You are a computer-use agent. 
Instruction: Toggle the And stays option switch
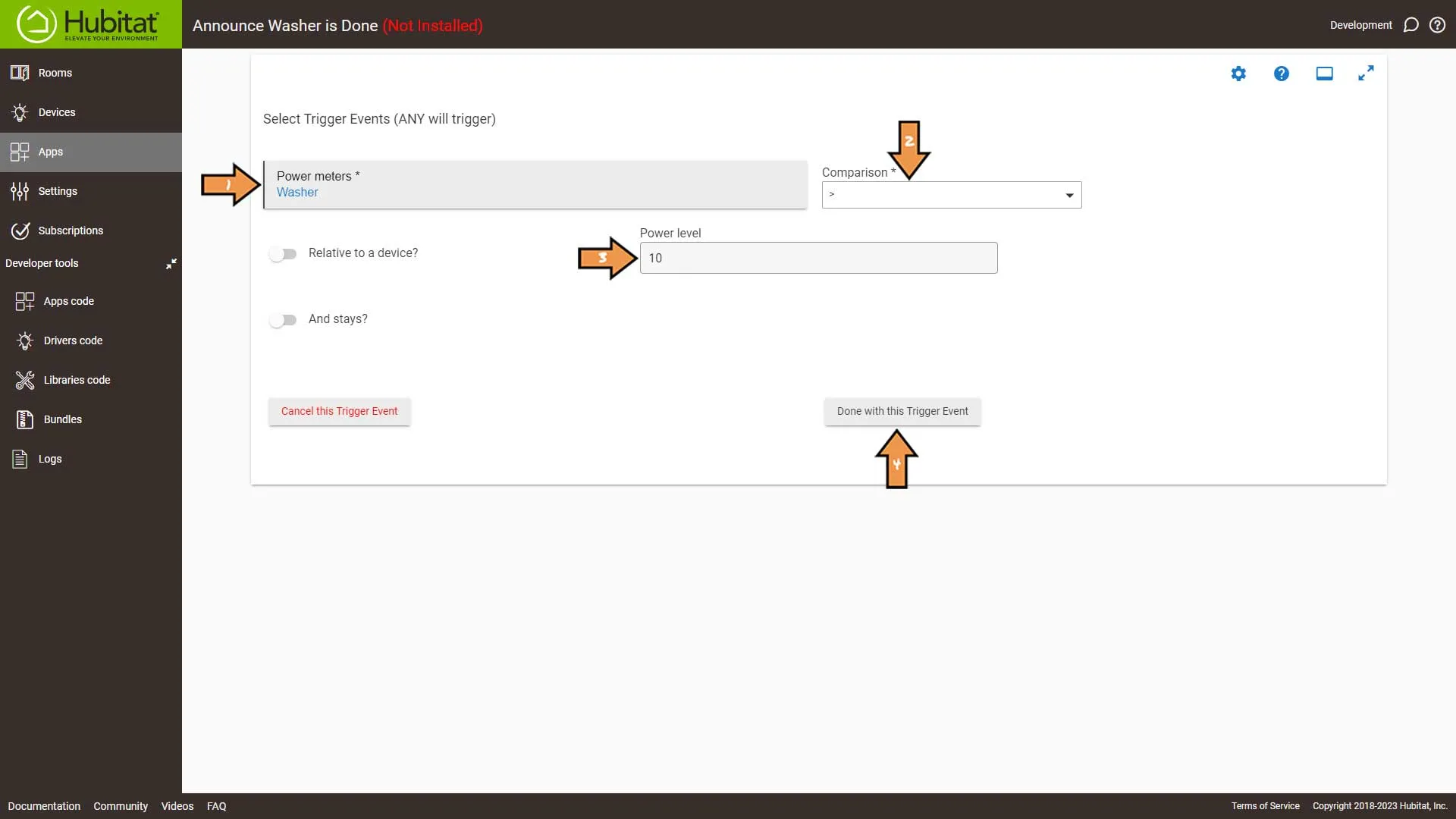(x=283, y=319)
